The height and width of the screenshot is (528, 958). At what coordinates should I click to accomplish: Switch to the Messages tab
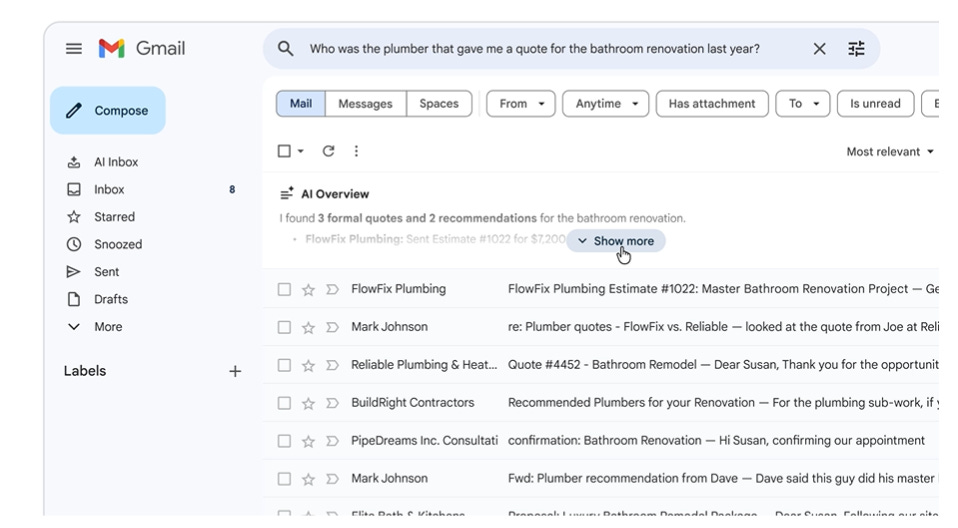[x=365, y=103]
